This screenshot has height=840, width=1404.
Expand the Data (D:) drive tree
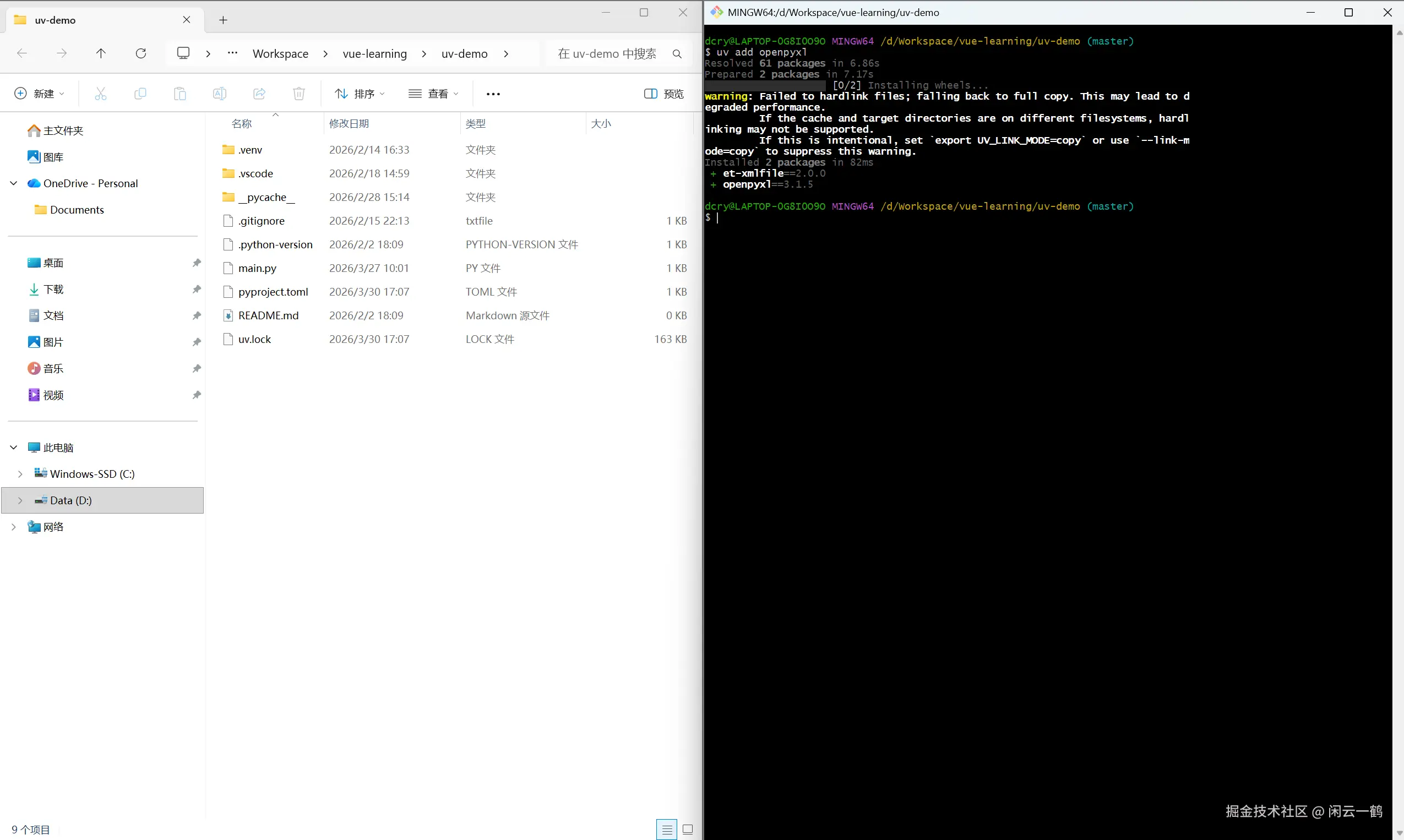pyautogui.click(x=20, y=500)
